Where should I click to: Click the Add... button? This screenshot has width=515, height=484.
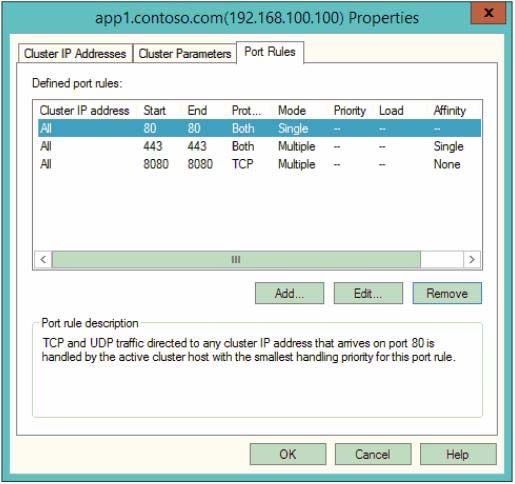tap(289, 293)
